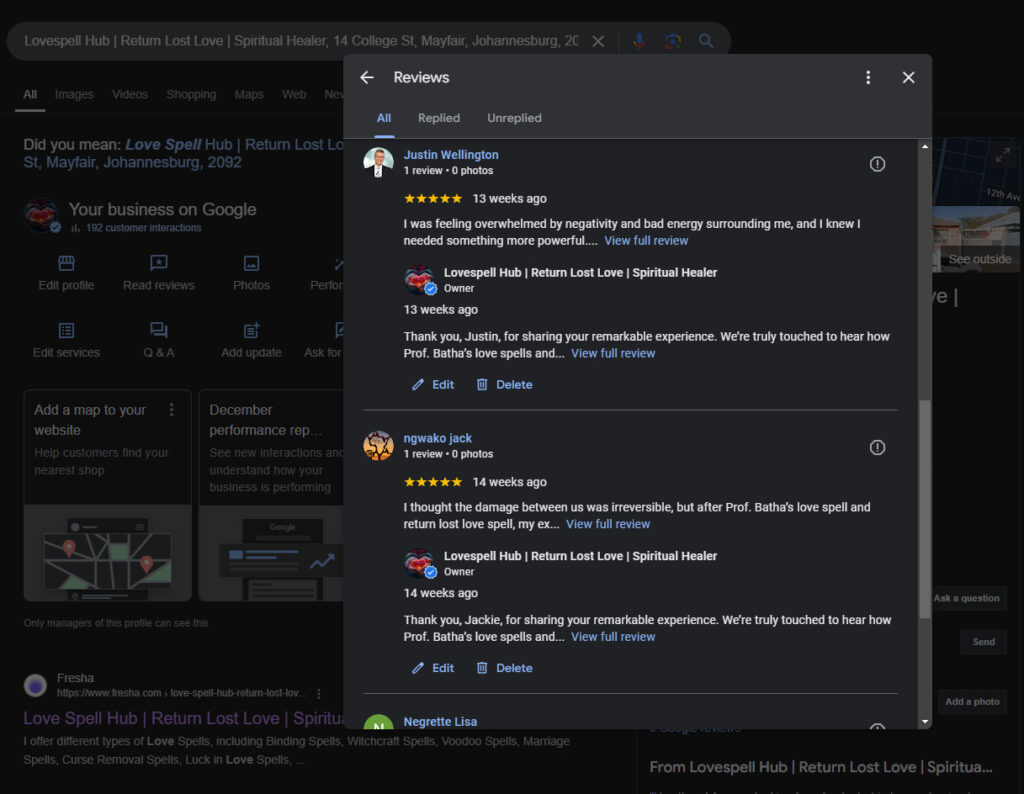Select the All search results tab
The image size is (1024, 794).
click(x=30, y=95)
